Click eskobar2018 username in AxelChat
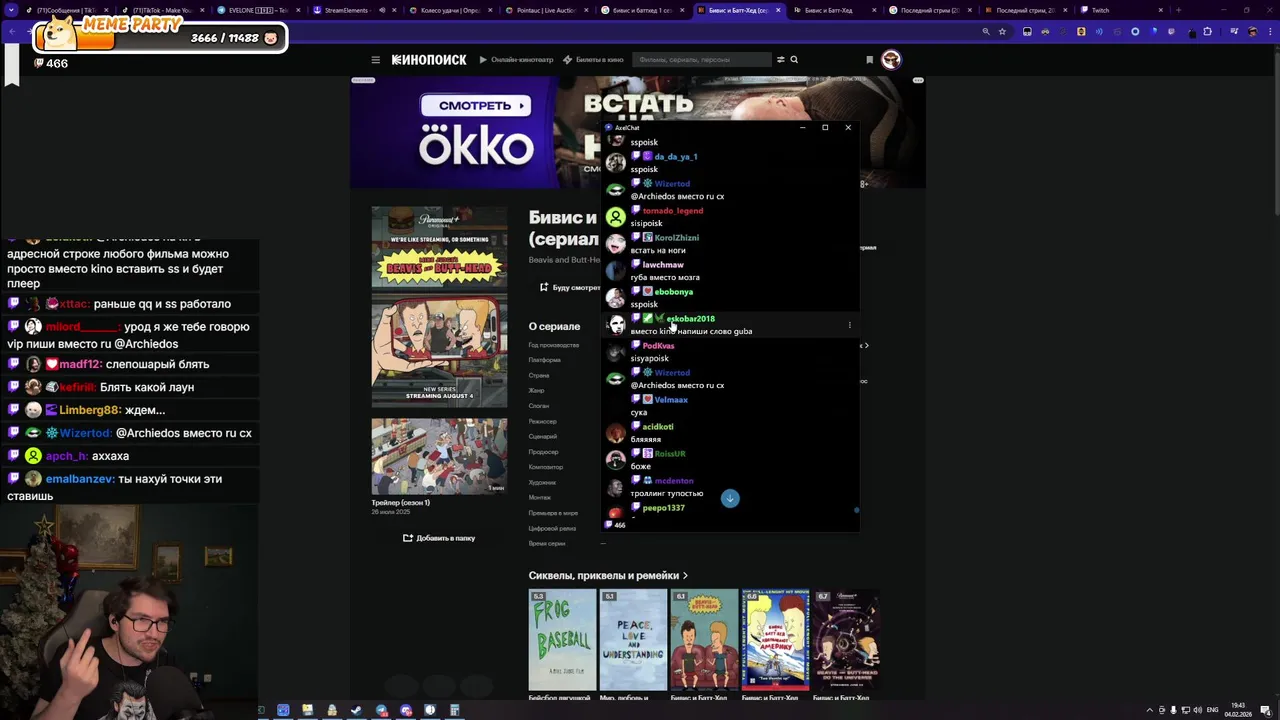The image size is (1280, 720). point(690,319)
